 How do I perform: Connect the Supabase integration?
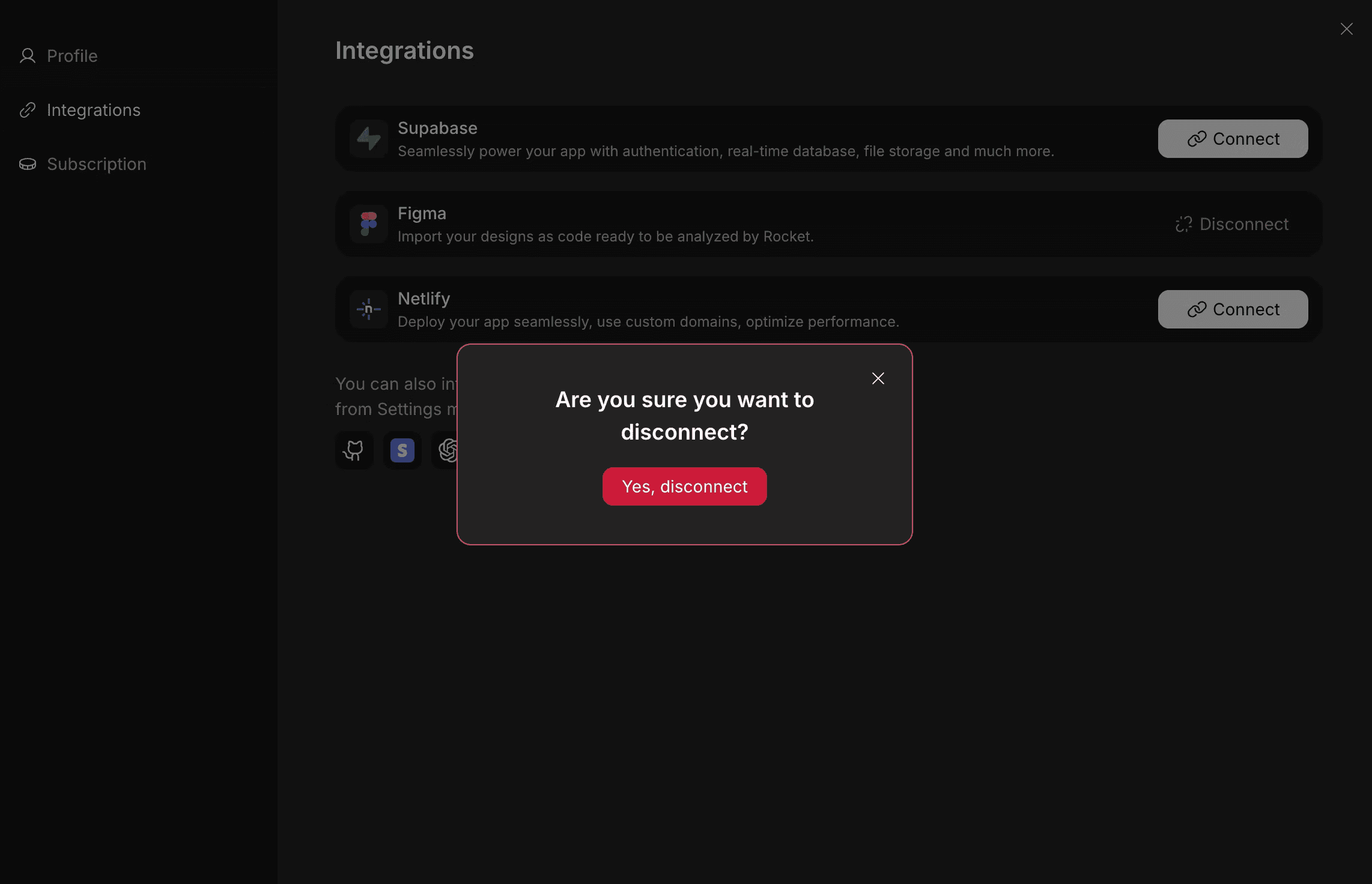tap(1232, 139)
